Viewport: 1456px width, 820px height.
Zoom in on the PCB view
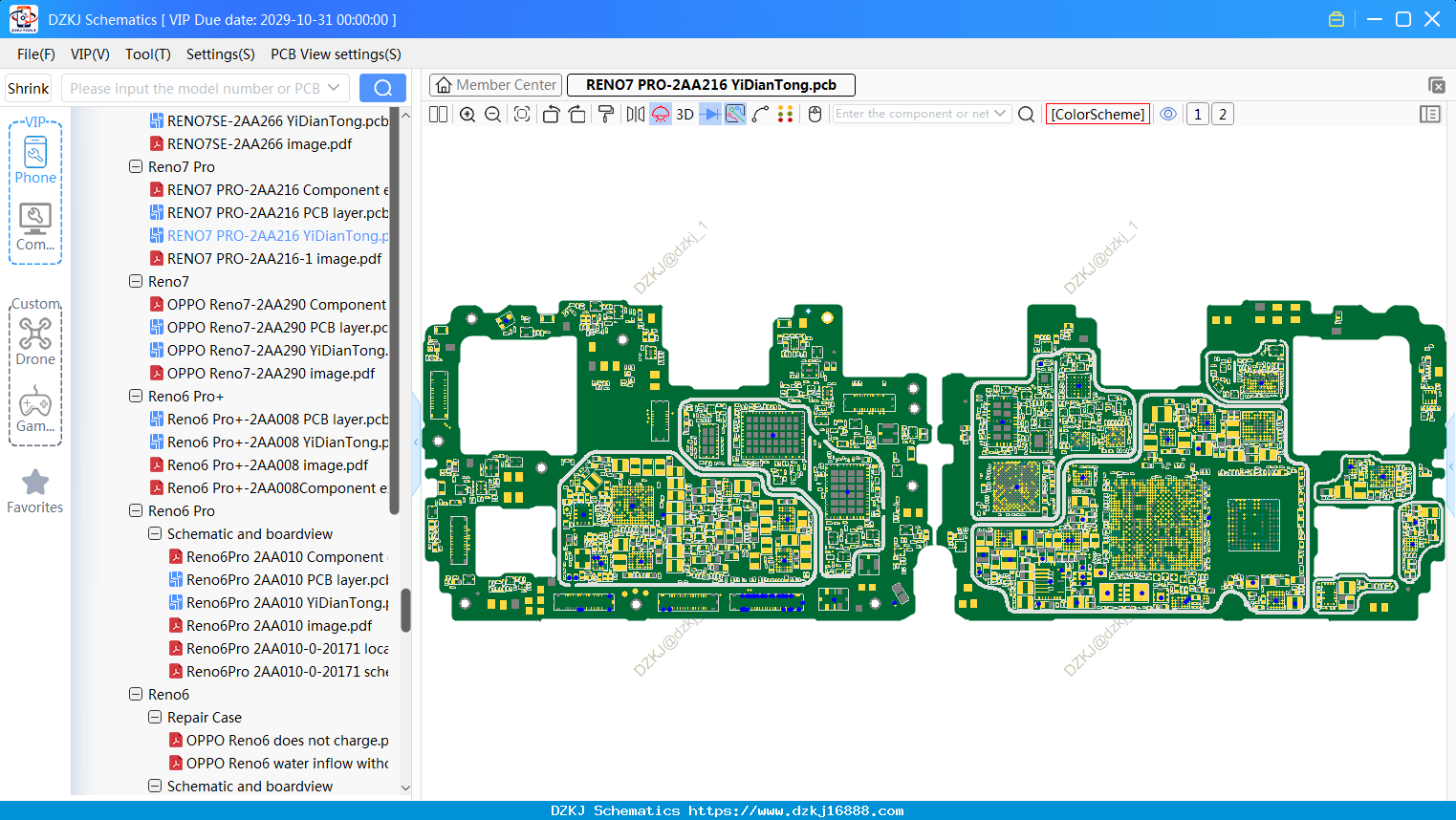point(467,114)
